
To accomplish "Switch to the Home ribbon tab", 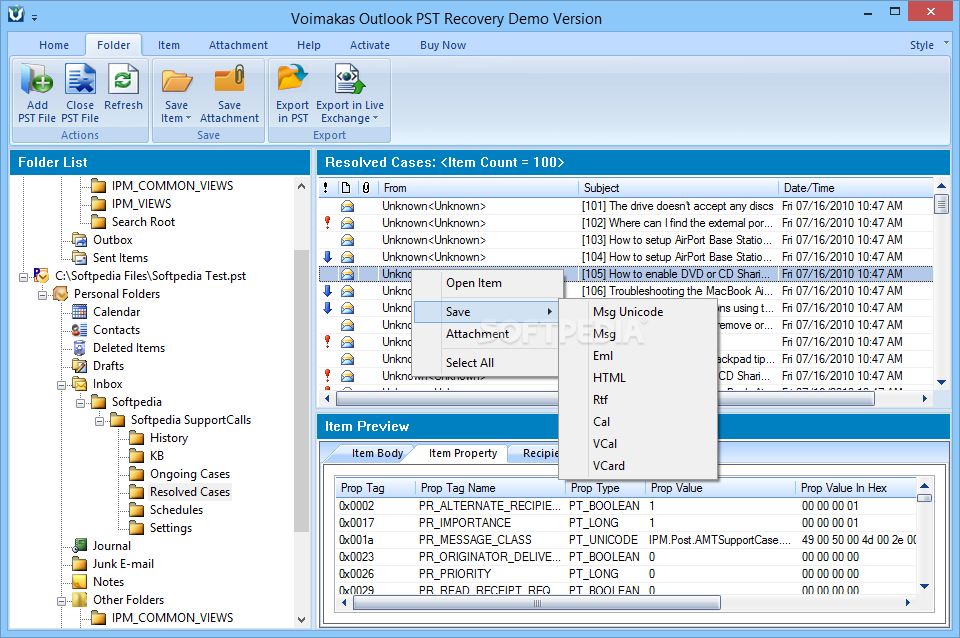I will point(54,45).
